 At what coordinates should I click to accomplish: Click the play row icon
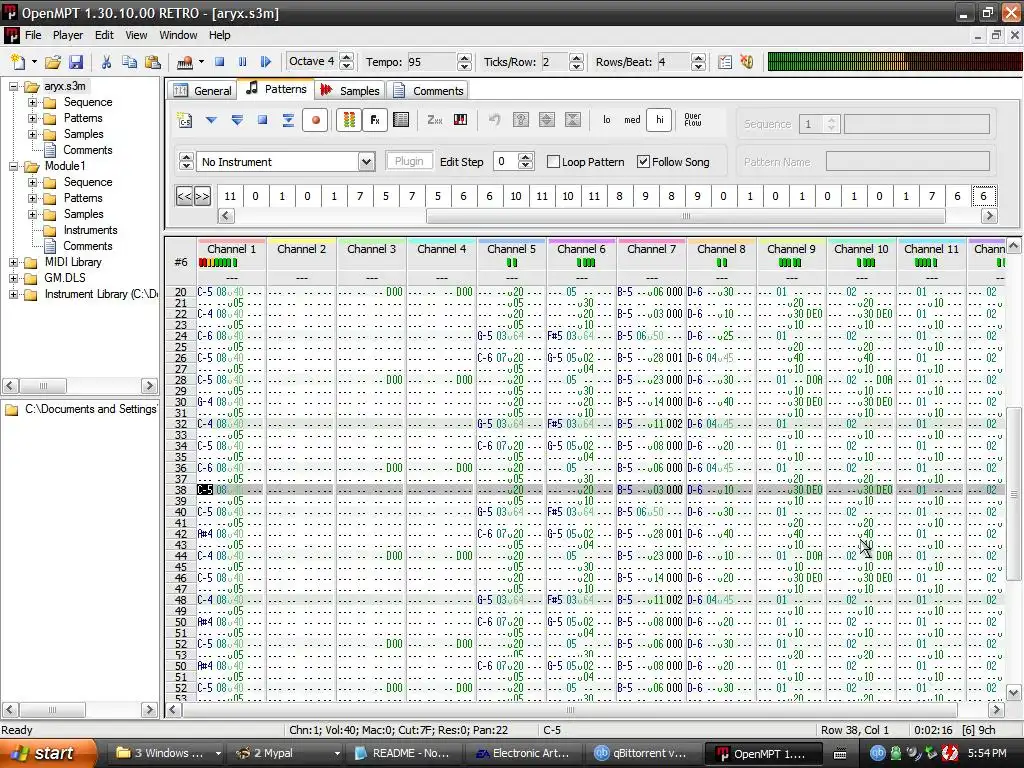(x=288, y=120)
